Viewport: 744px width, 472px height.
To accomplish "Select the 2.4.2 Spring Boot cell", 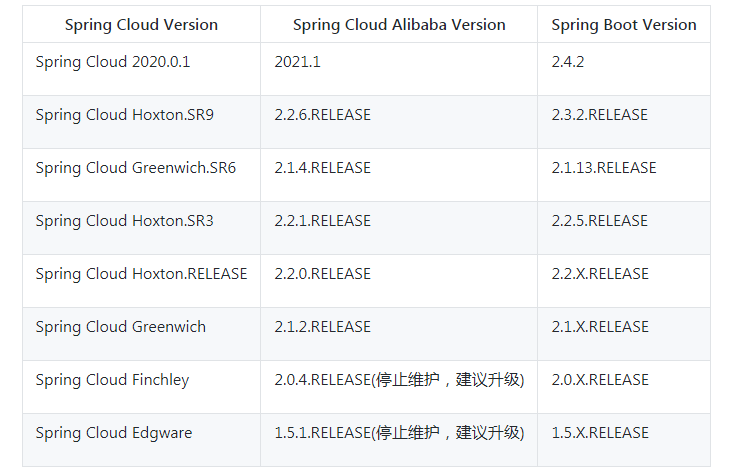I will click(x=624, y=69).
